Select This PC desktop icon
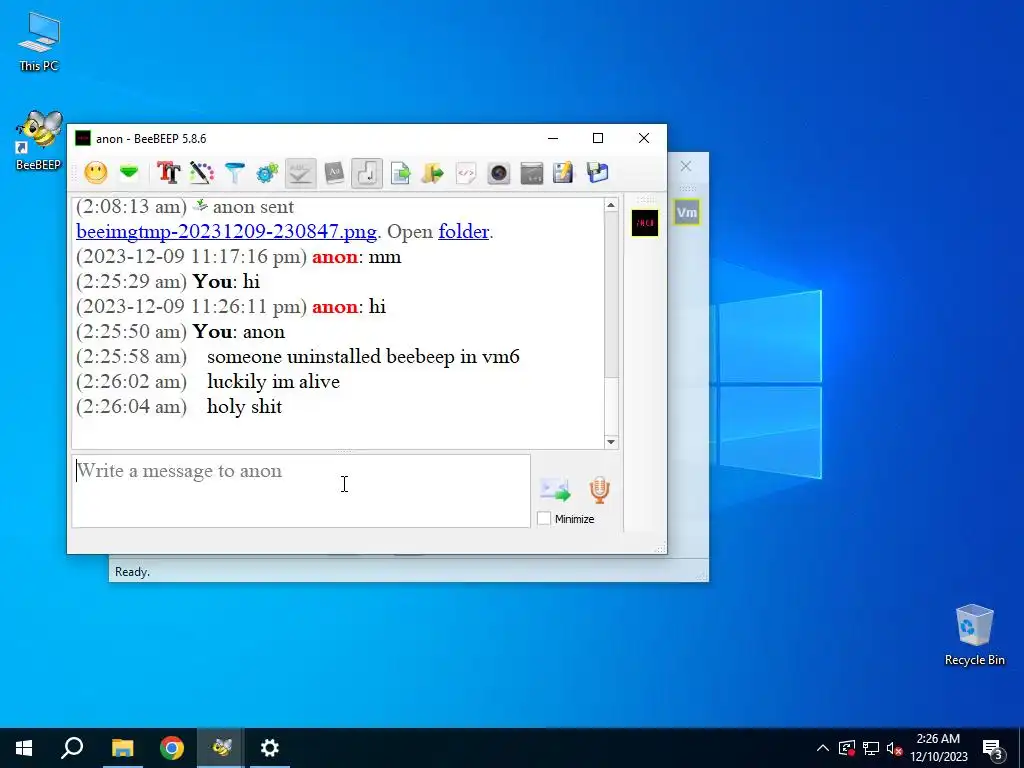The height and width of the screenshot is (768, 1024). click(39, 42)
